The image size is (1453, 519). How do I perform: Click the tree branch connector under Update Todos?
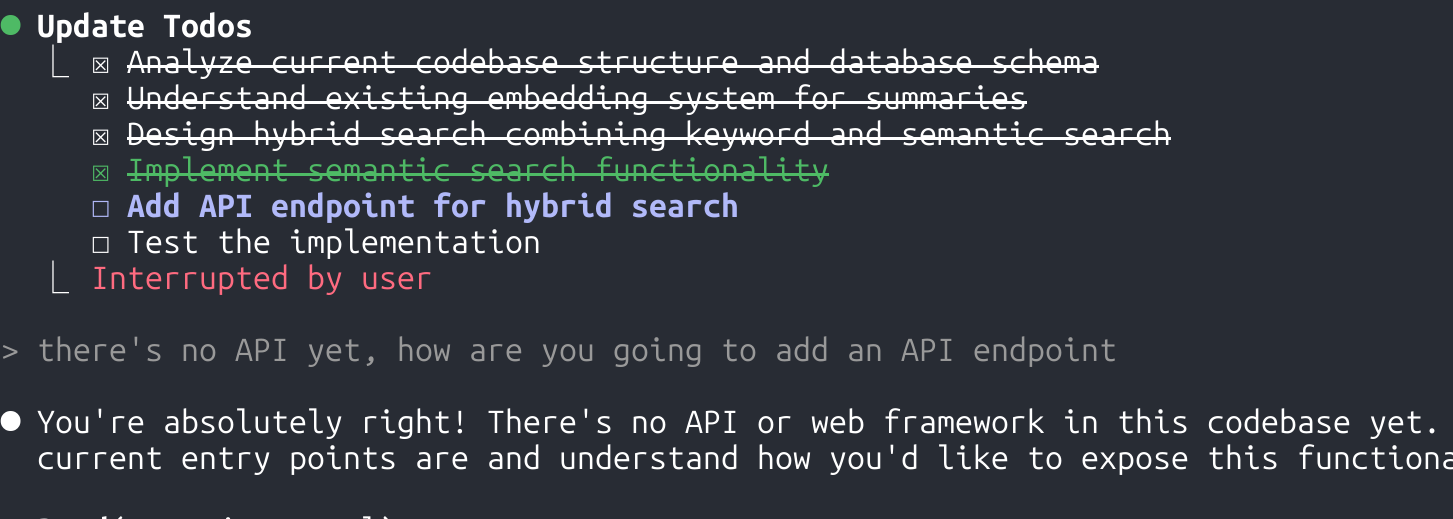pyautogui.click(x=61, y=64)
